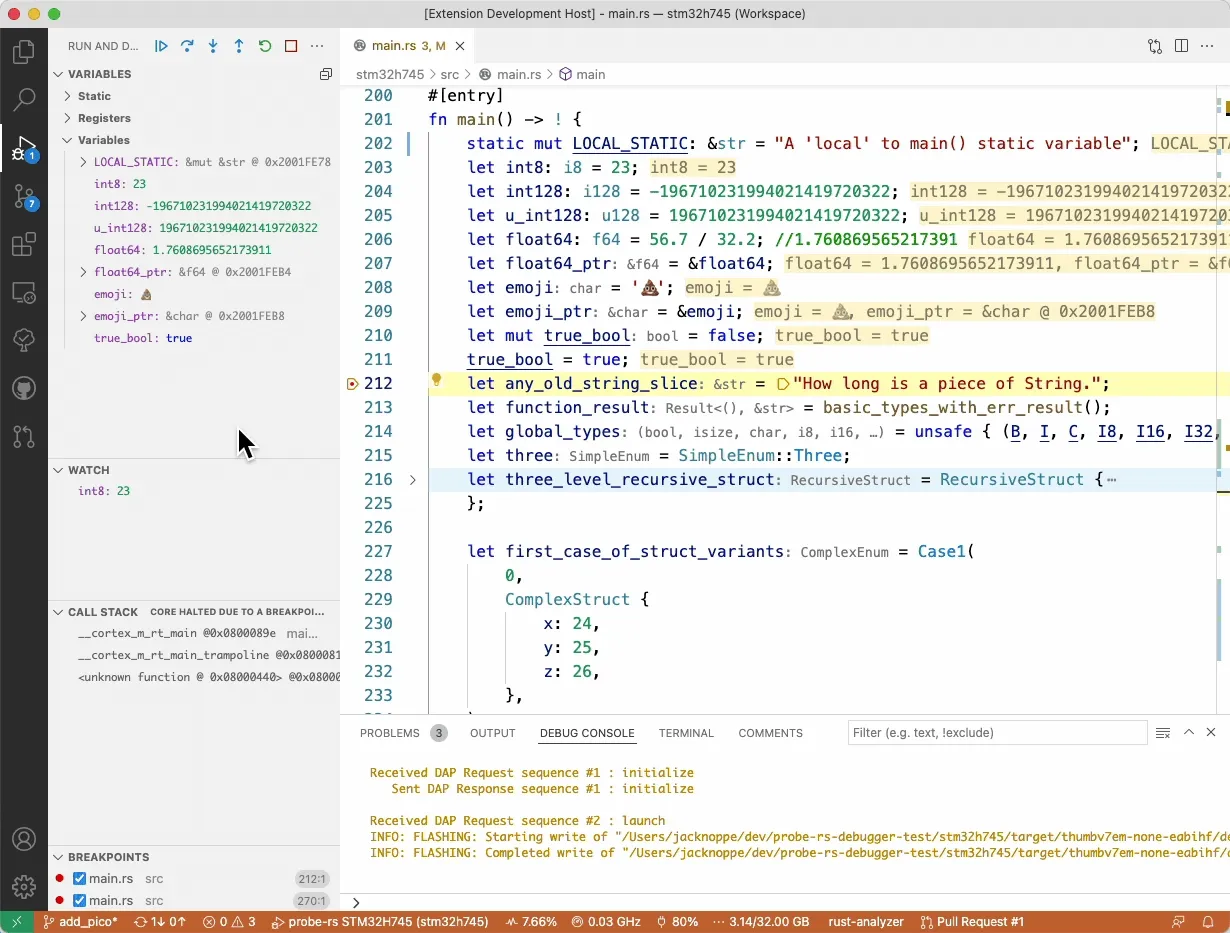The height and width of the screenshot is (933, 1230).
Task: Click the debug console filter input
Action: (x=996, y=733)
